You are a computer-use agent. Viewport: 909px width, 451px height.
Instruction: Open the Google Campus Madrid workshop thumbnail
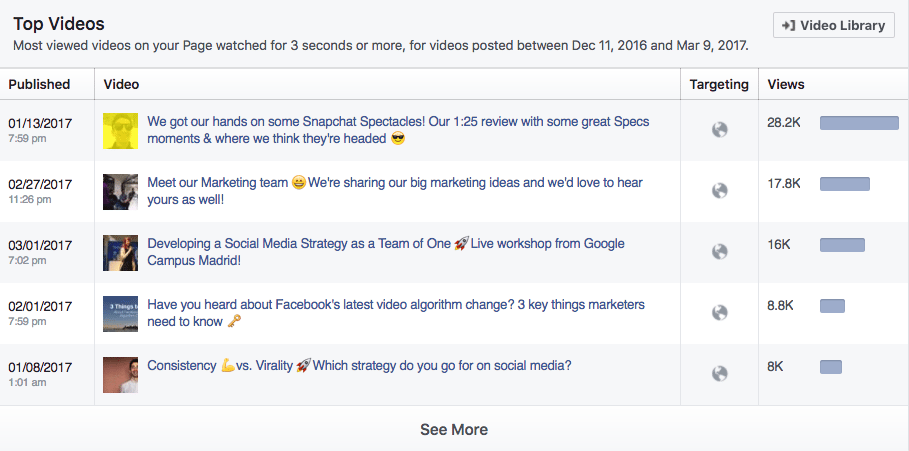pos(121,253)
